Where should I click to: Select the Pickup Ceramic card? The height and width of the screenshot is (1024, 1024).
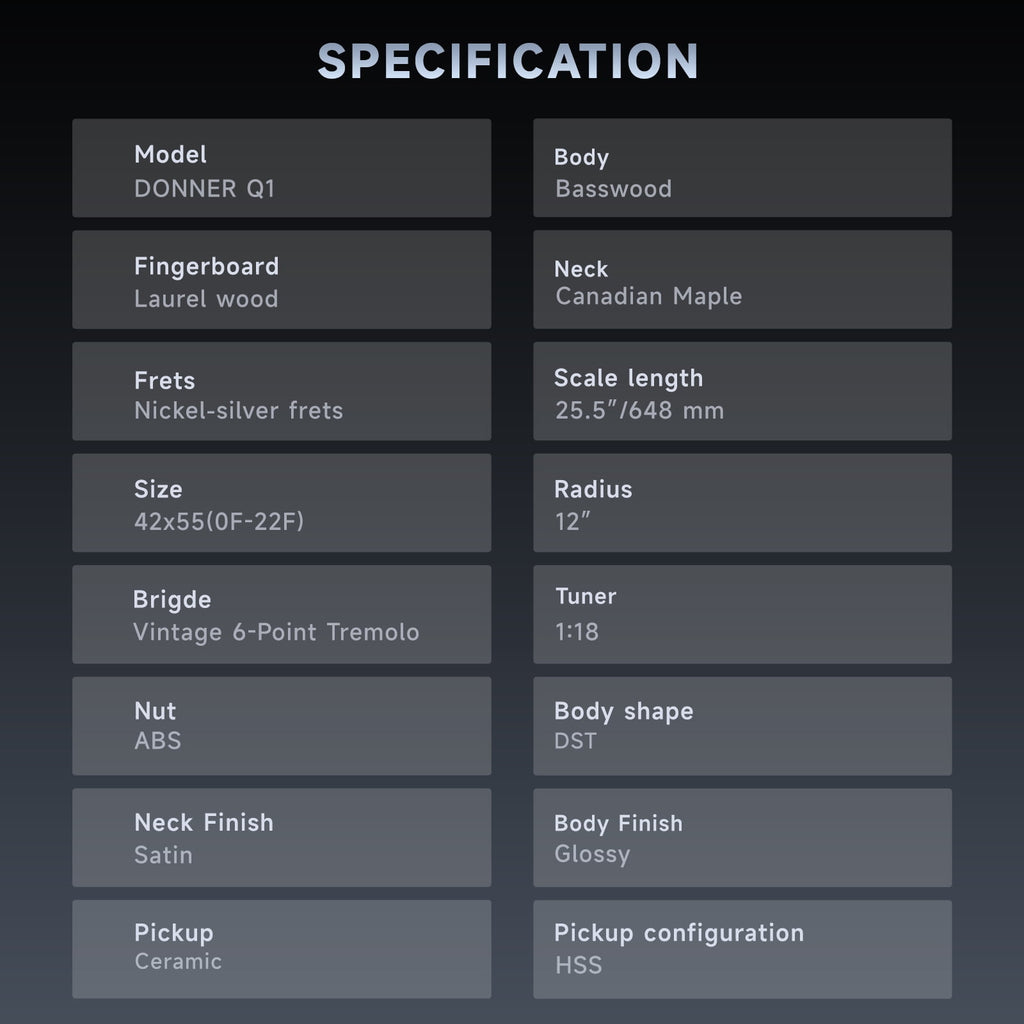click(281, 949)
